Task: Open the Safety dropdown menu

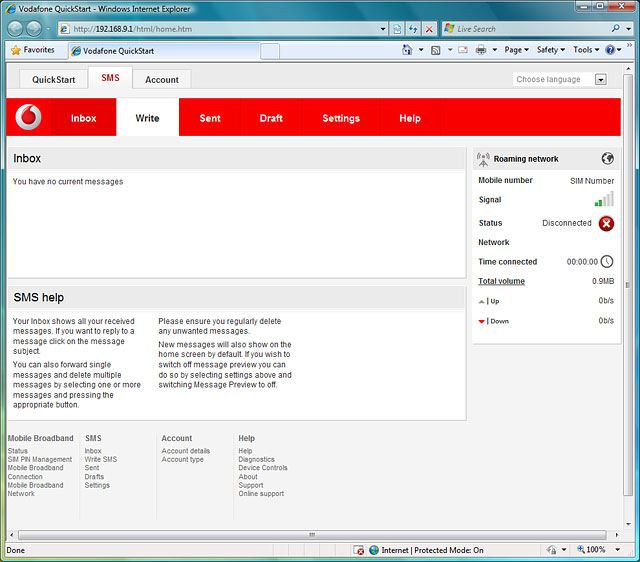Action: pos(551,50)
